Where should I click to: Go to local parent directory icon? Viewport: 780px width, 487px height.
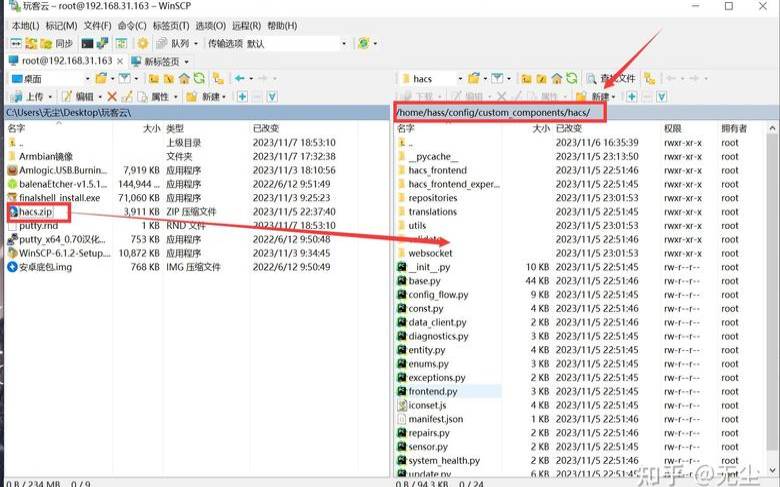click(154, 79)
